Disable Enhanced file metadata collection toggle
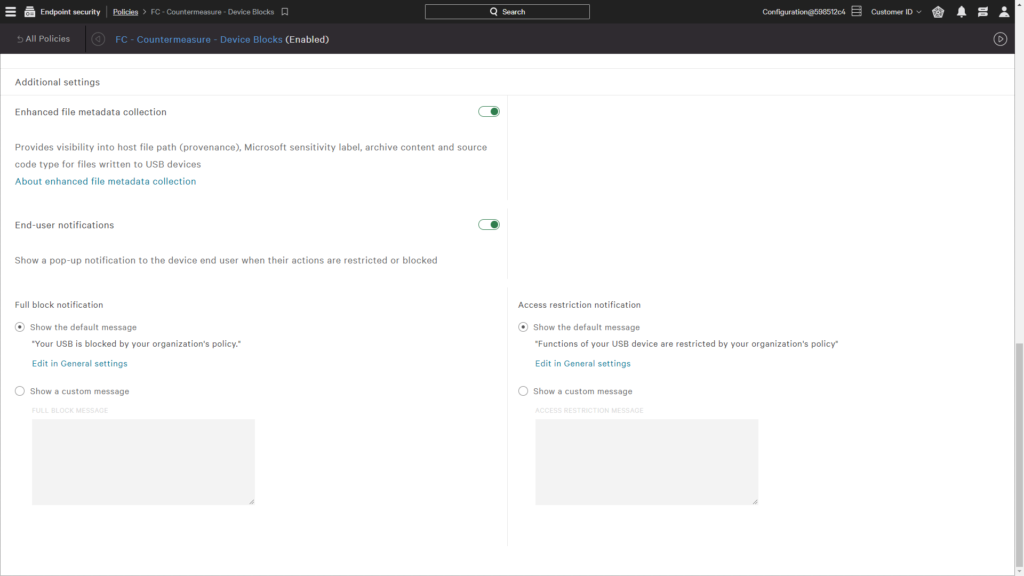This screenshot has width=1024, height=576. (489, 112)
